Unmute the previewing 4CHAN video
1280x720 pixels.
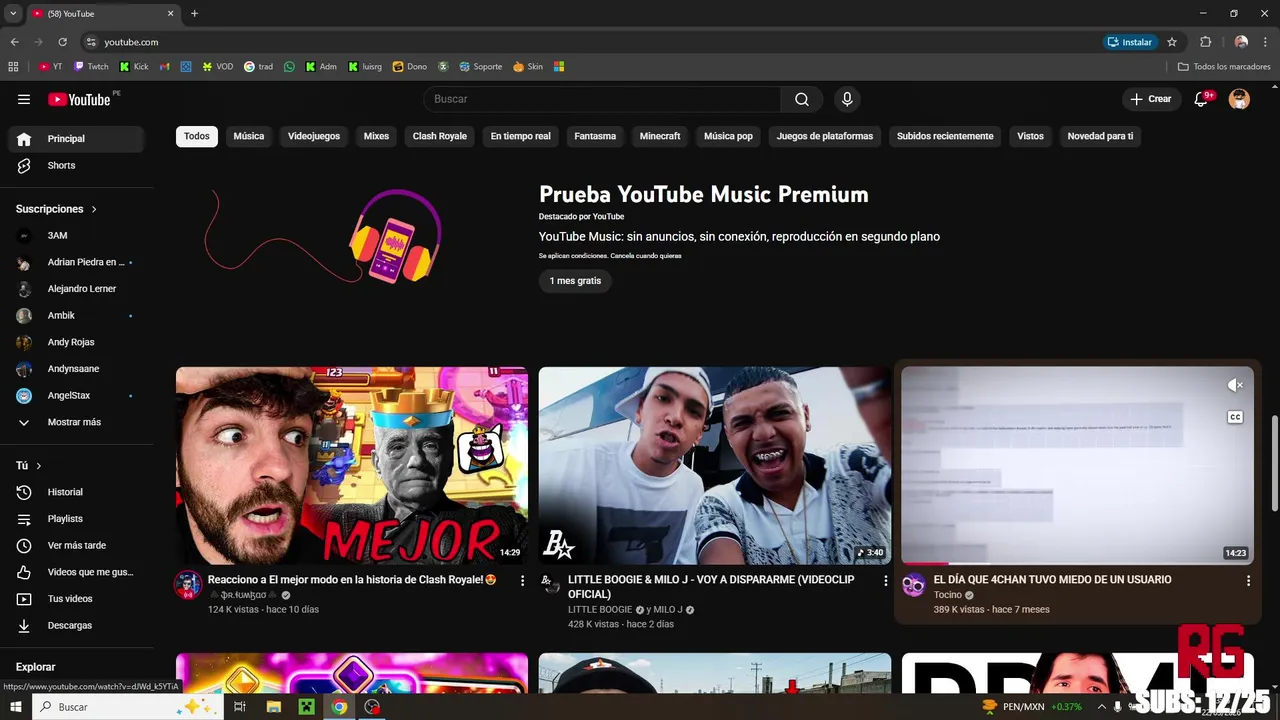point(1235,385)
